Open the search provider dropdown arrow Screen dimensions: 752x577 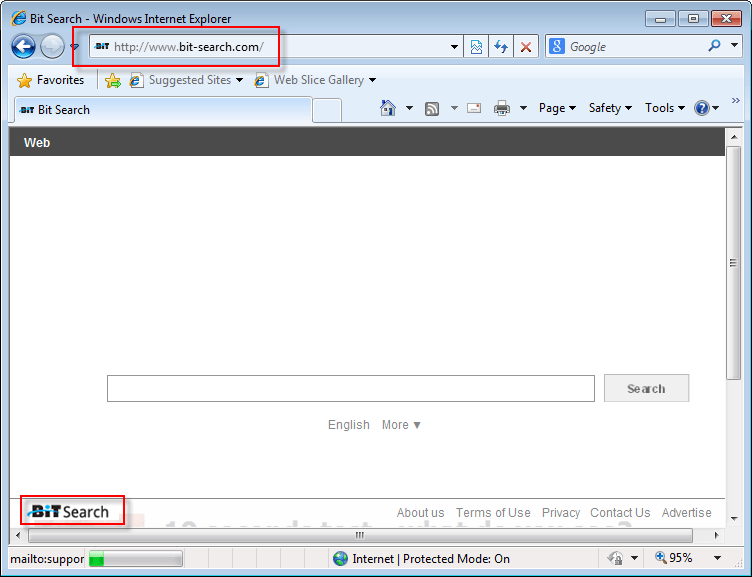point(734,45)
